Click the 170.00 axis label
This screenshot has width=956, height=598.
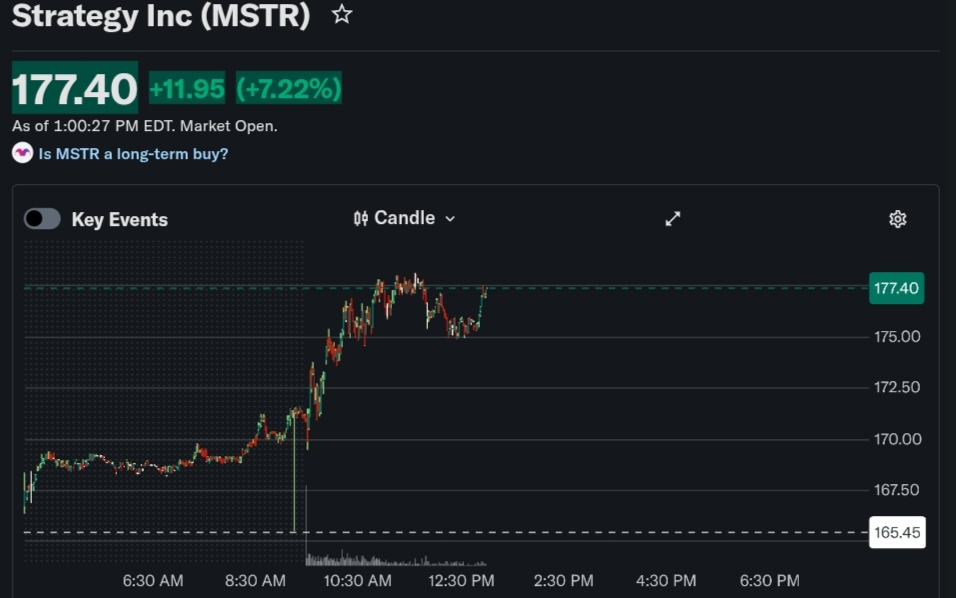coord(897,439)
